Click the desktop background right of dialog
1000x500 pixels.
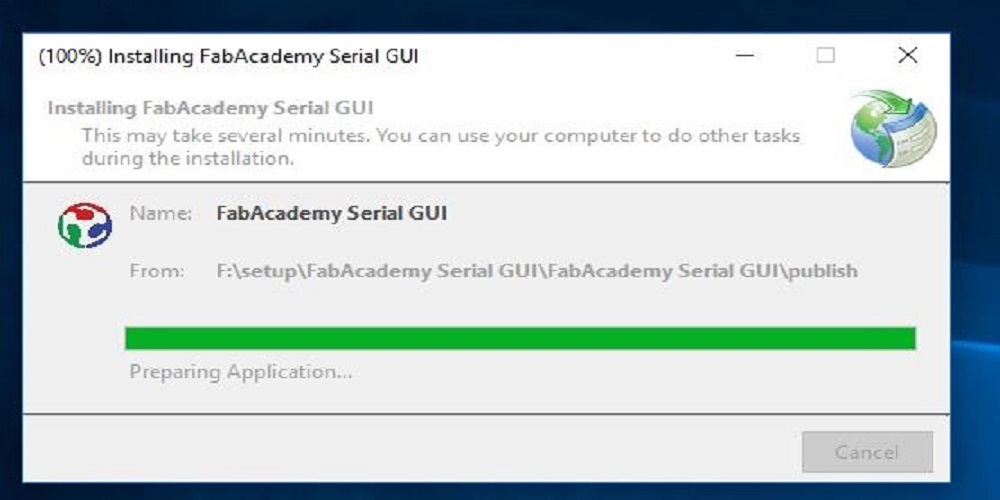(975, 255)
